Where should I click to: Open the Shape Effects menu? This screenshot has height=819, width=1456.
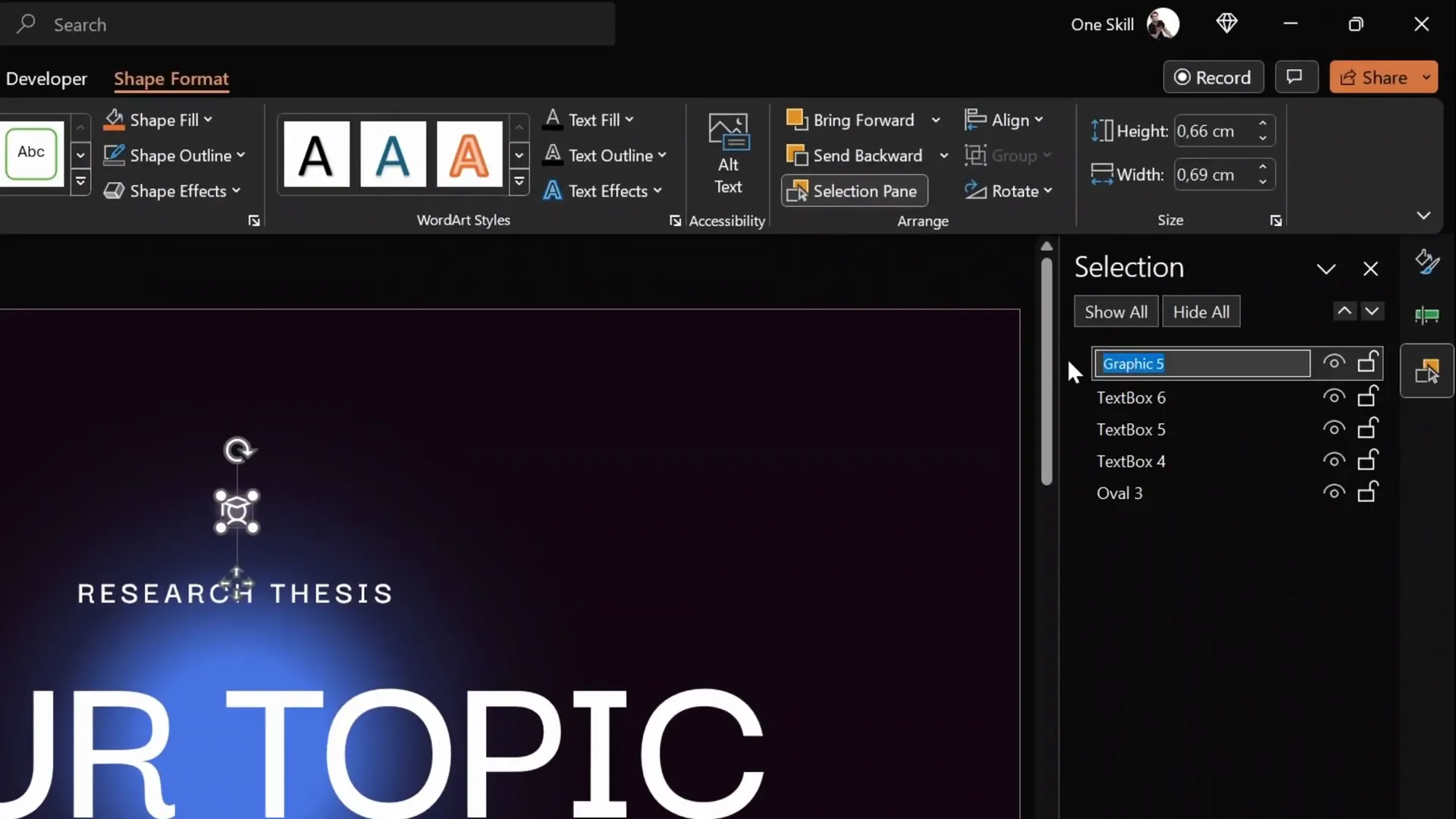(x=172, y=191)
